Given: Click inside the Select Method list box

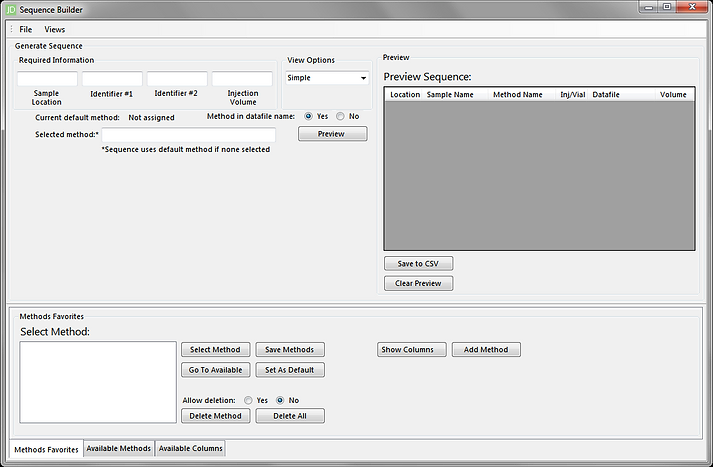Looking at the screenshot, I should [x=98, y=382].
